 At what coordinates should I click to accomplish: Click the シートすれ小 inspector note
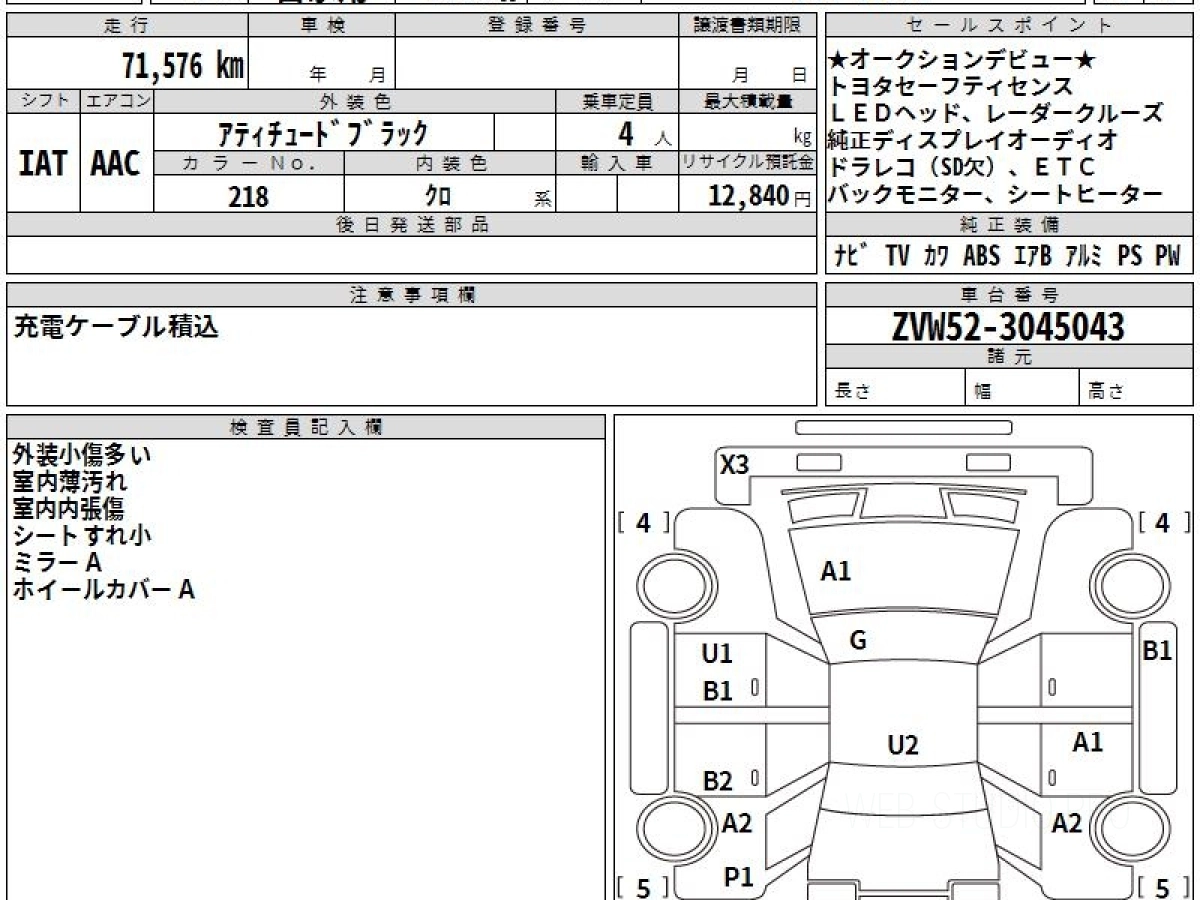(82, 535)
